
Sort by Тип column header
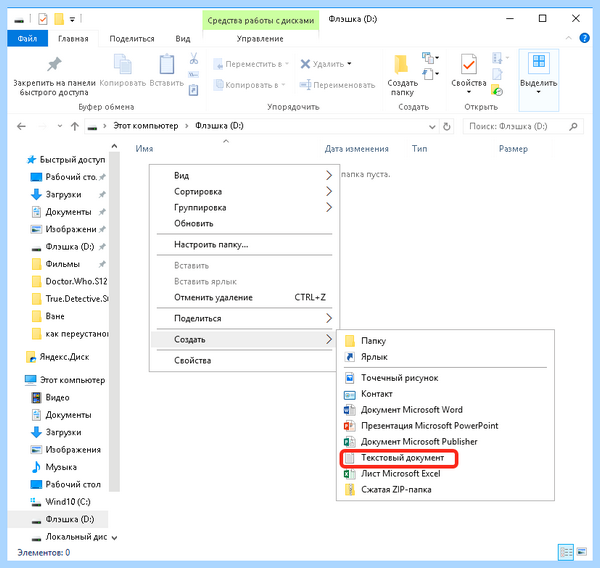(x=419, y=149)
